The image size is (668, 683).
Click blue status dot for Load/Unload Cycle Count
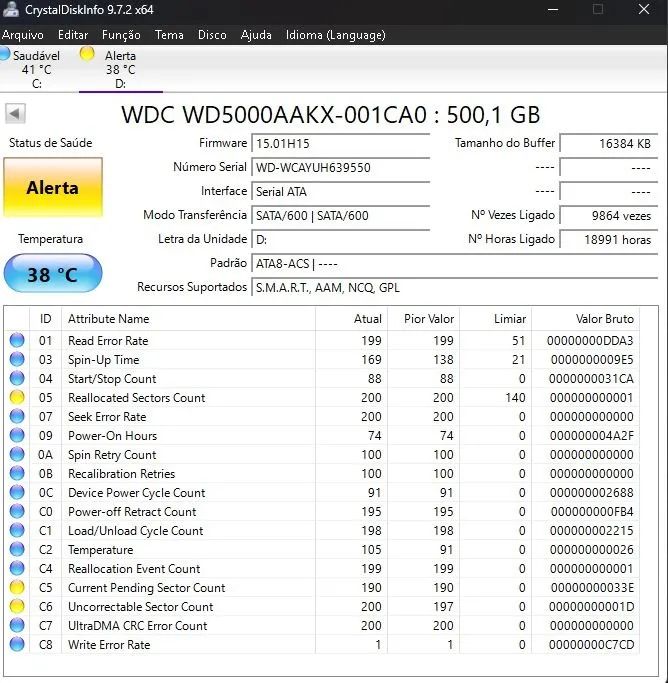[17, 530]
